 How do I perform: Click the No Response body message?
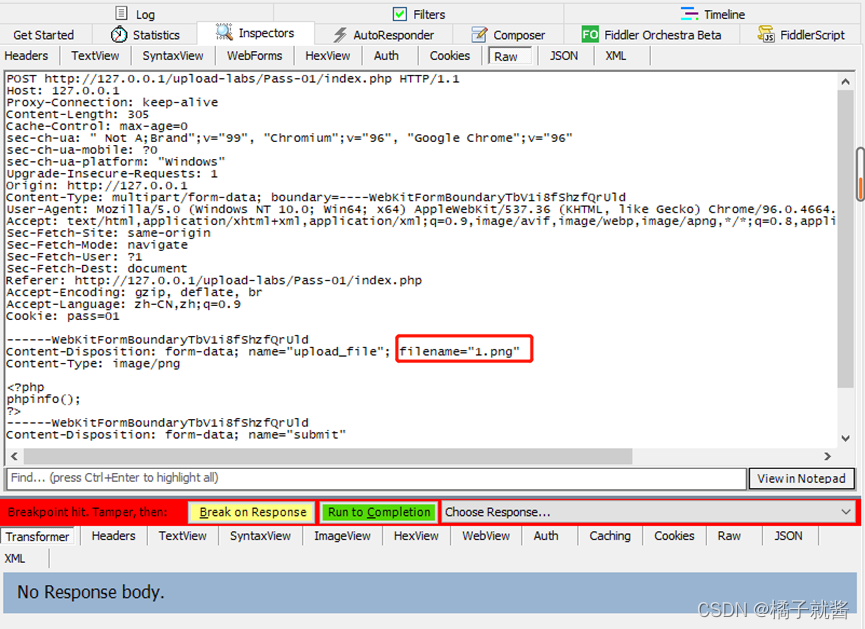pyautogui.click(x=90, y=592)
